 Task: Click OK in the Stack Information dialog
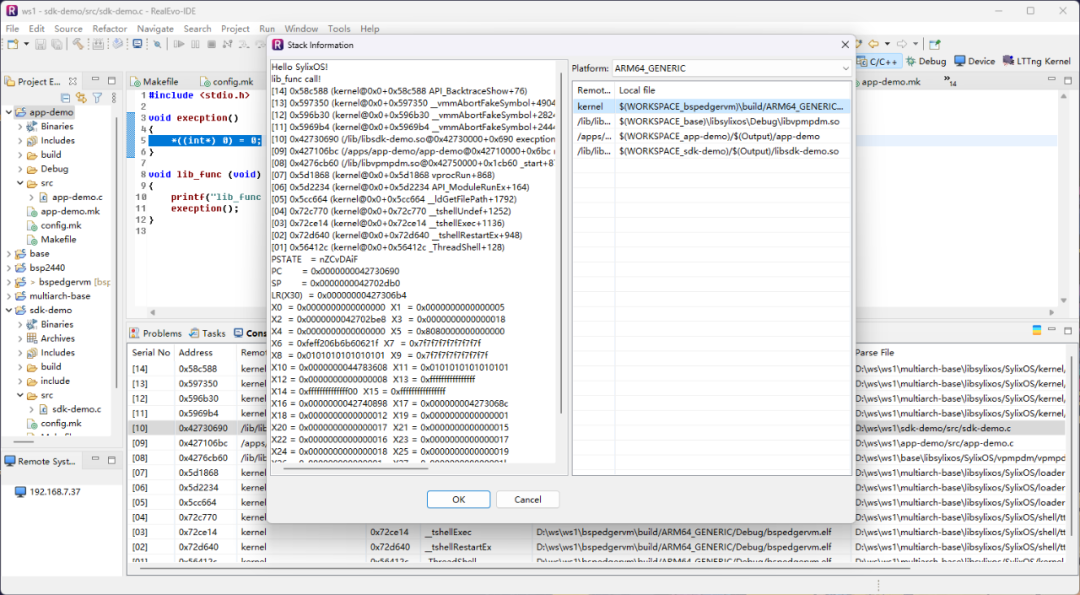coord(459,499)
